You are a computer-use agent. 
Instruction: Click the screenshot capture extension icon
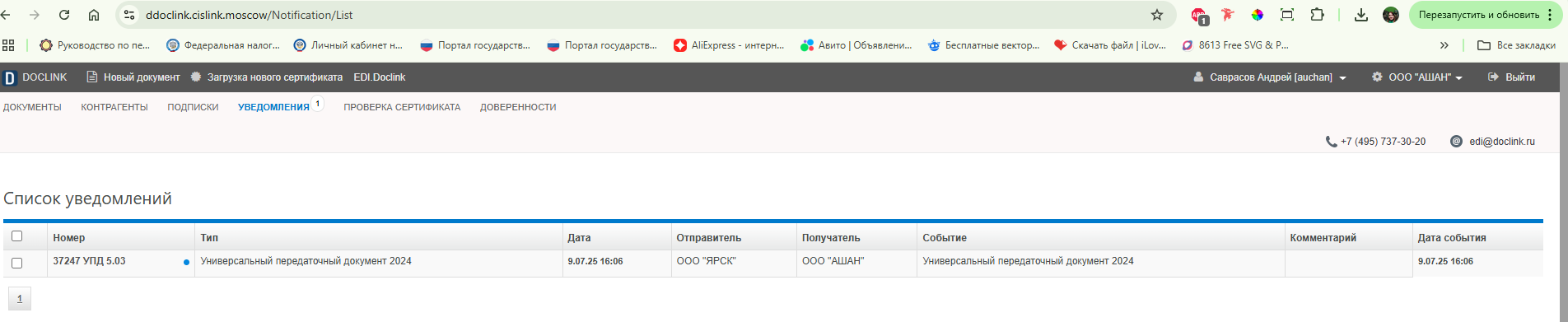[x=1287, y=15]
